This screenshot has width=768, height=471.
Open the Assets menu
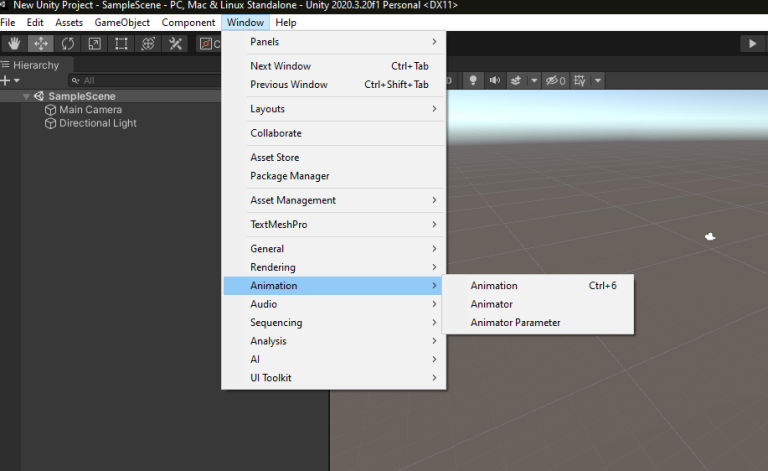click(69, 23)
